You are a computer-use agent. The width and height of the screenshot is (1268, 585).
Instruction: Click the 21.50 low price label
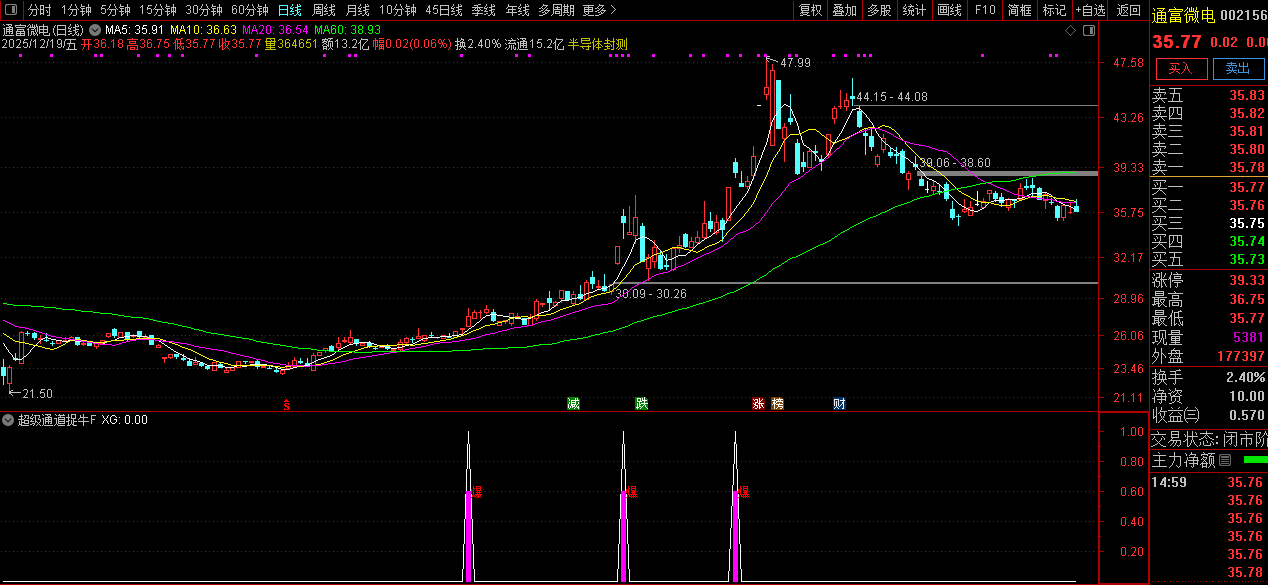pos(37,394)
